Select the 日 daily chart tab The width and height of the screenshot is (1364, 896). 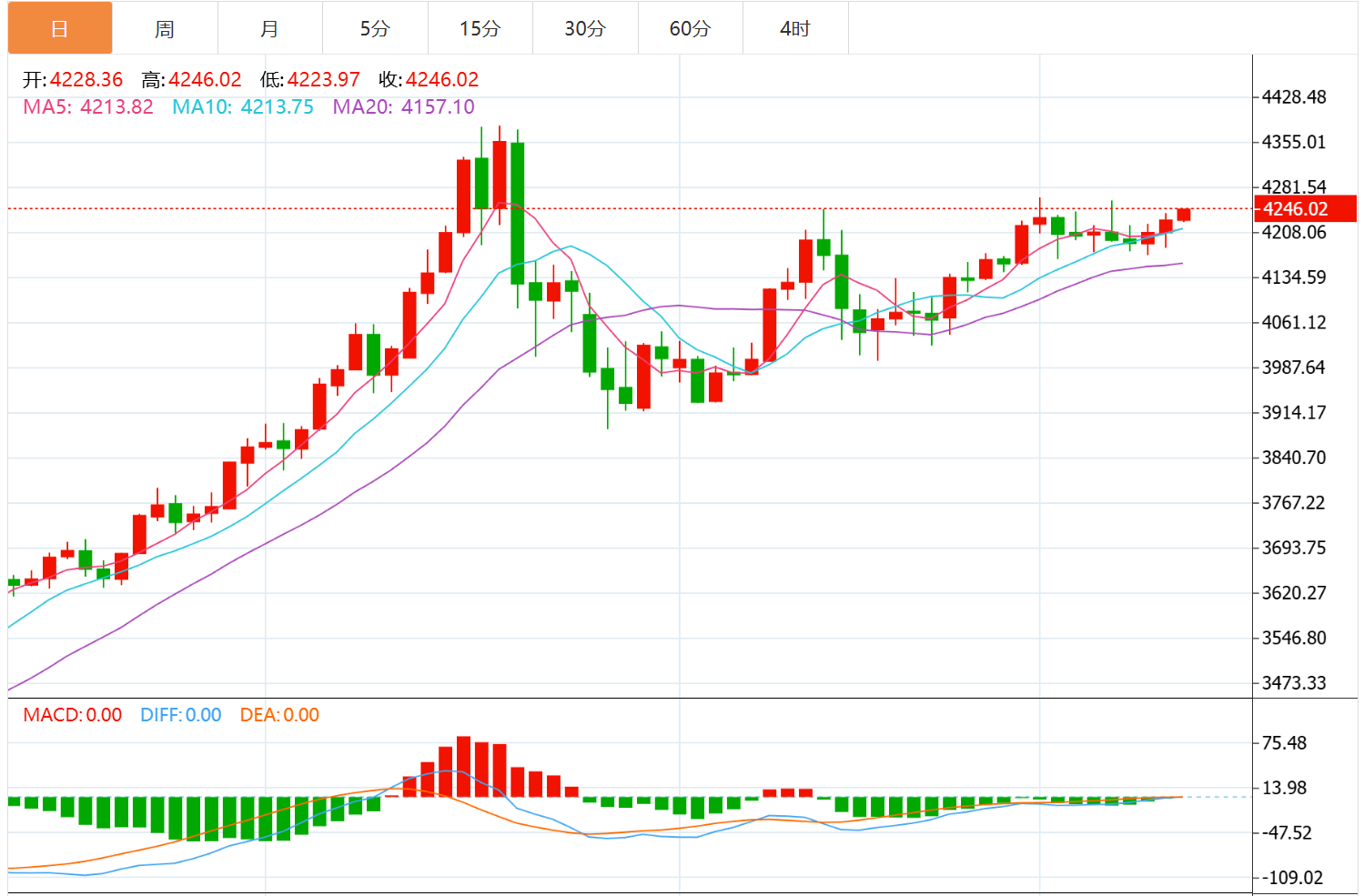click(x=60, y=28)
